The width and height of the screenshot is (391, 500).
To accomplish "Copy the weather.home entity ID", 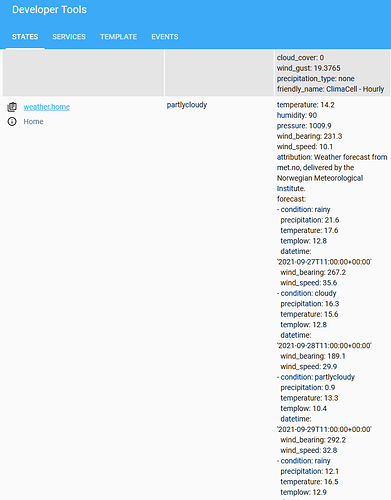I will 12,107.
